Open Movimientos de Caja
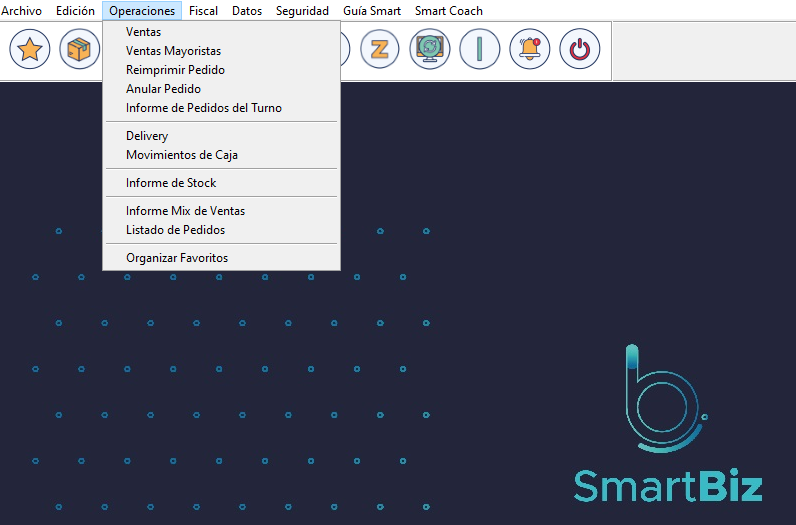 pos(181,155)
